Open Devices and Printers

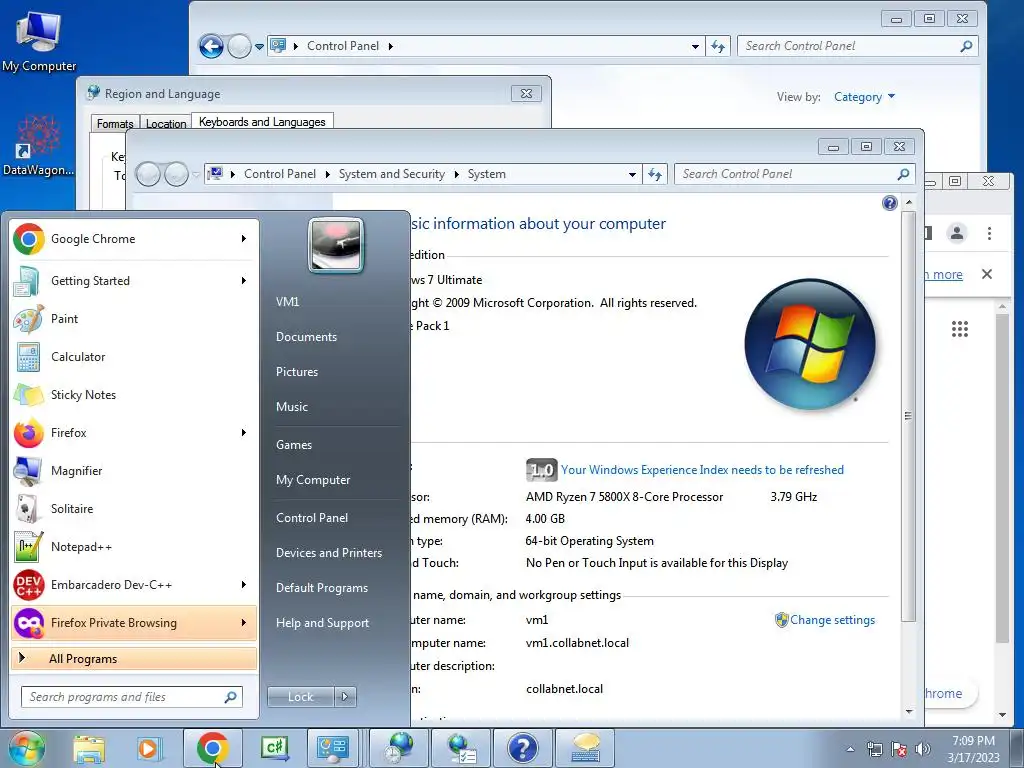[328, 552]
